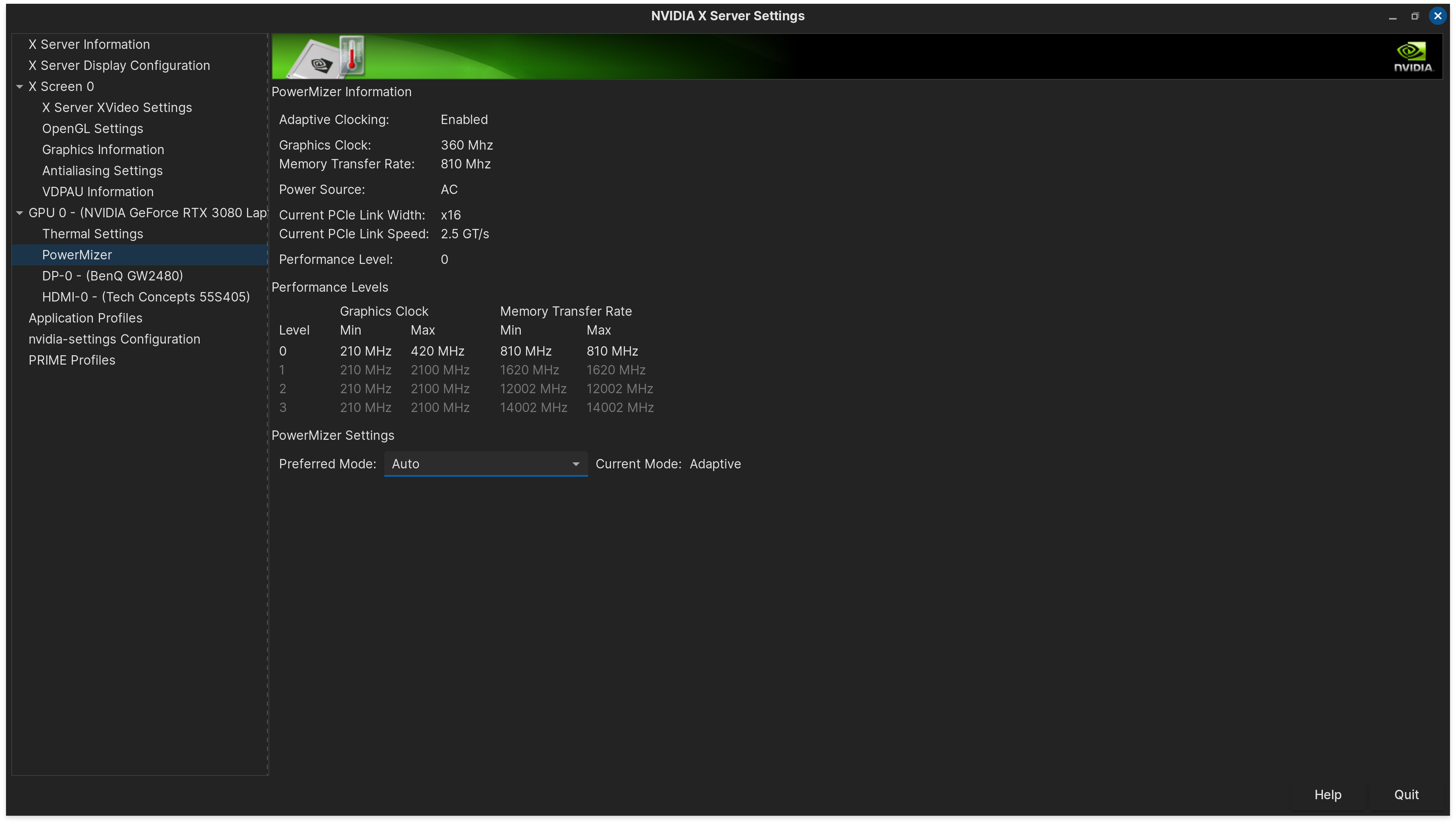The width and height of the screenshot is (1456, 824).
Task: Open X Server Display Configuration
Action: pos(120,65)
